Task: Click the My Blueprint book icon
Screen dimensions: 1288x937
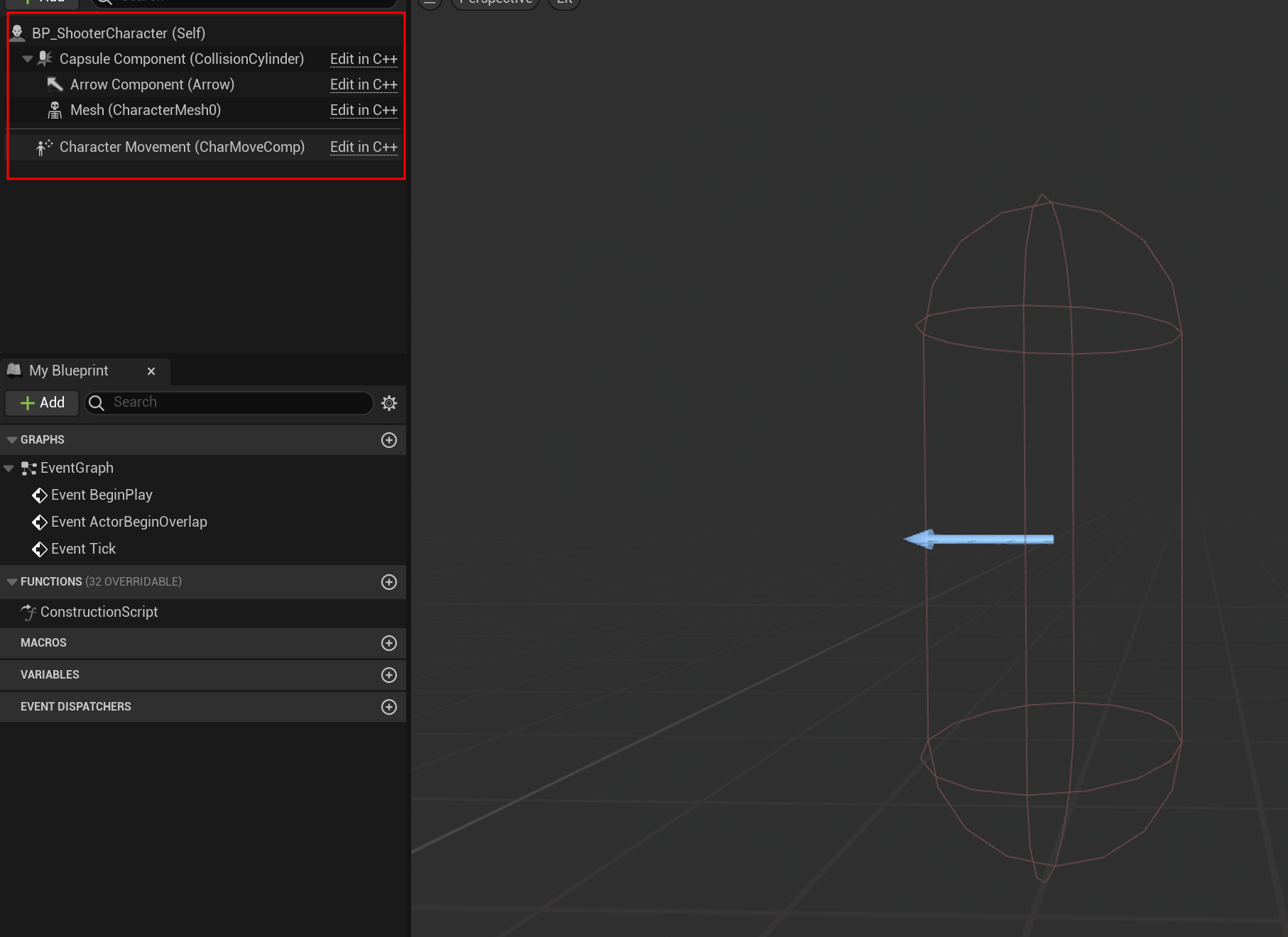Action: click(14, 370)
